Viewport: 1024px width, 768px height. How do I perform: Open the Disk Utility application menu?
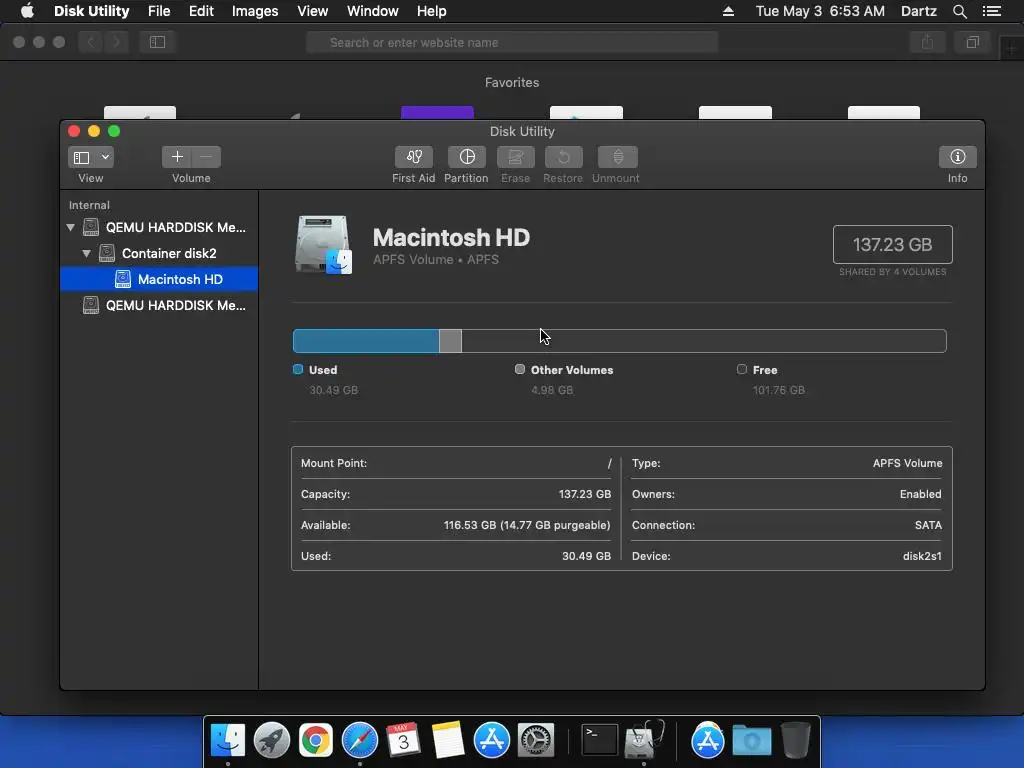(91, 11)
